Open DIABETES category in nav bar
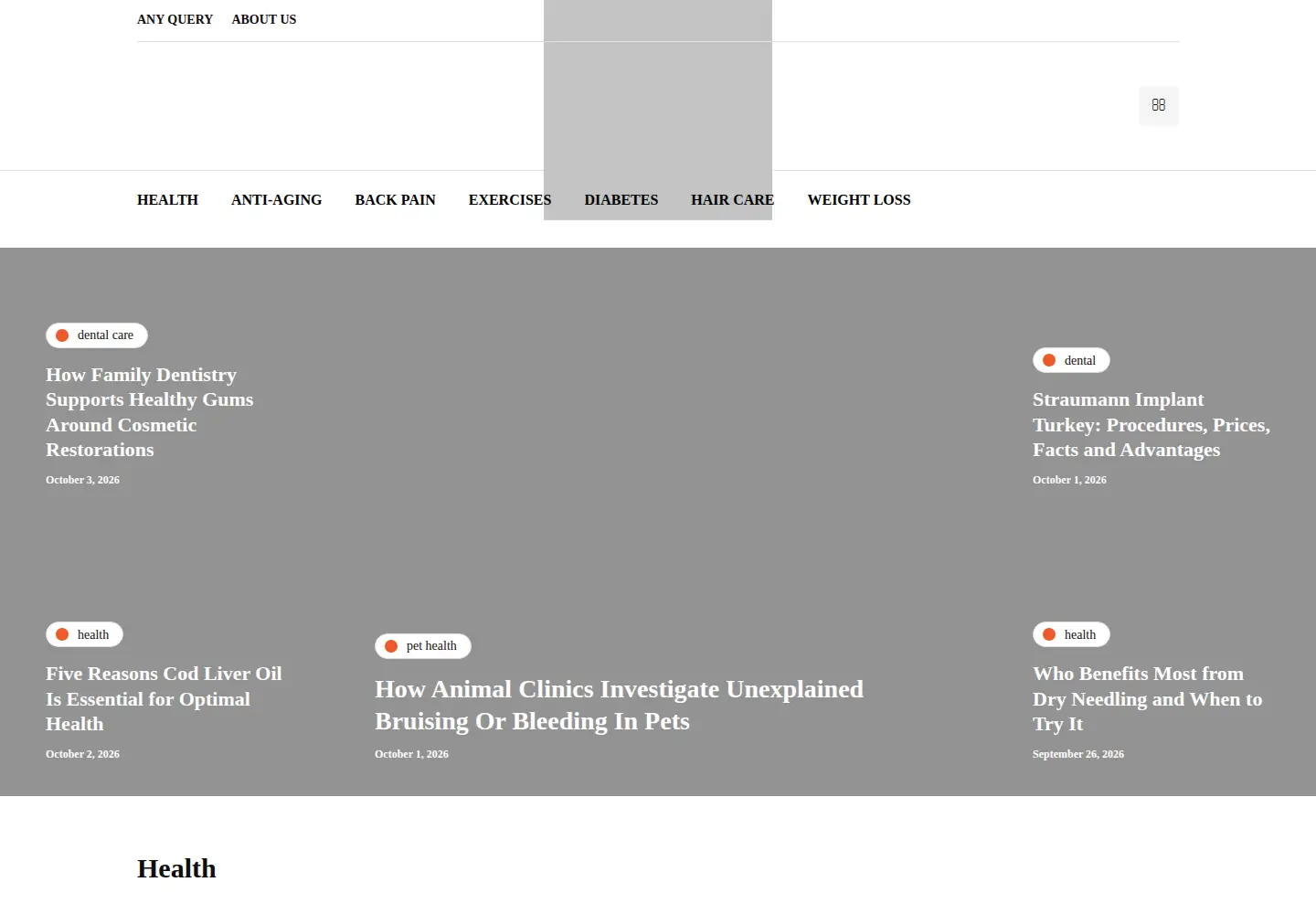Viewport: 1316px width, 914px height. click(x=621, y=200)
